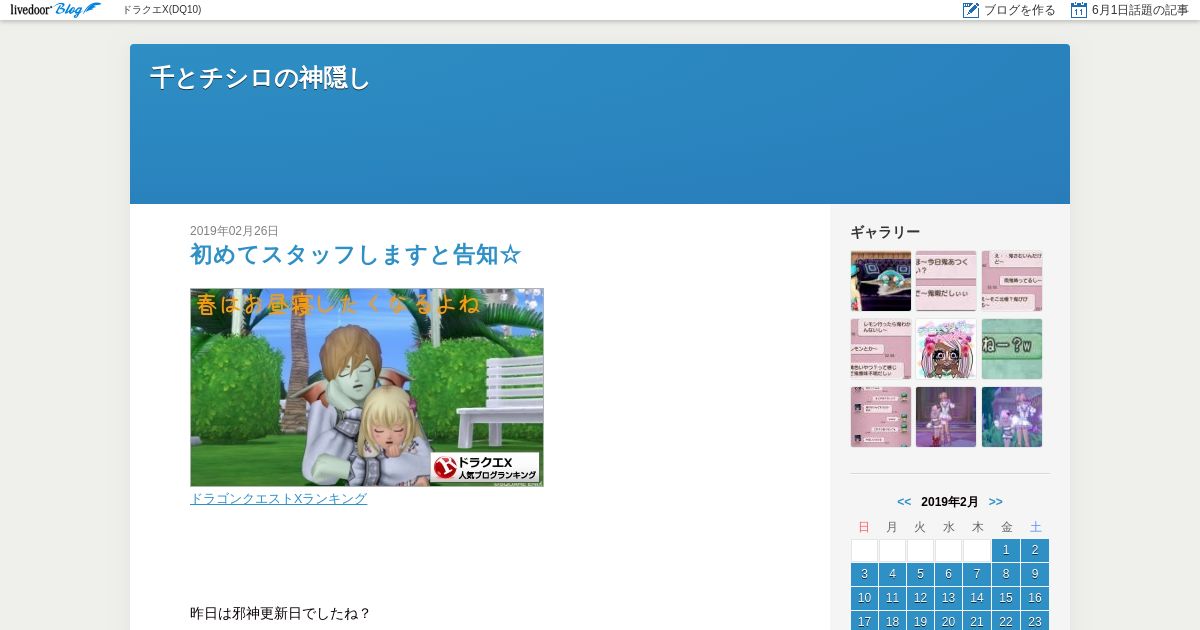The width and height of the screenshot is (1200, 630).
Task: Select calendar date 3
Action: [864, 574]
